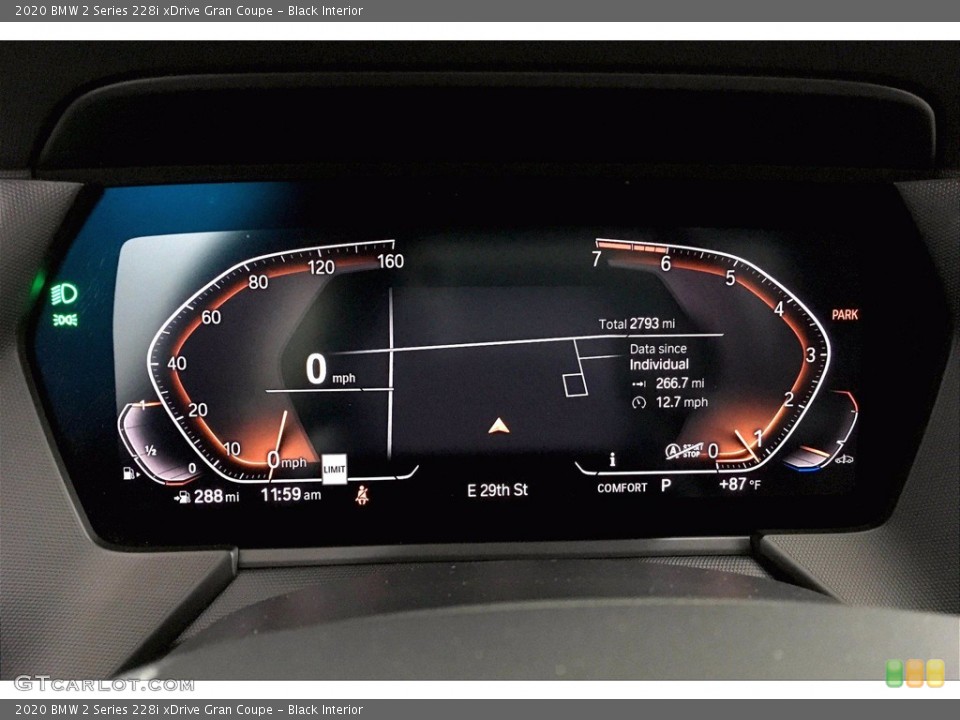Screen dimensions: 960x720
Task: Click the 6 mark on tachometer
Action: point(666,264)
